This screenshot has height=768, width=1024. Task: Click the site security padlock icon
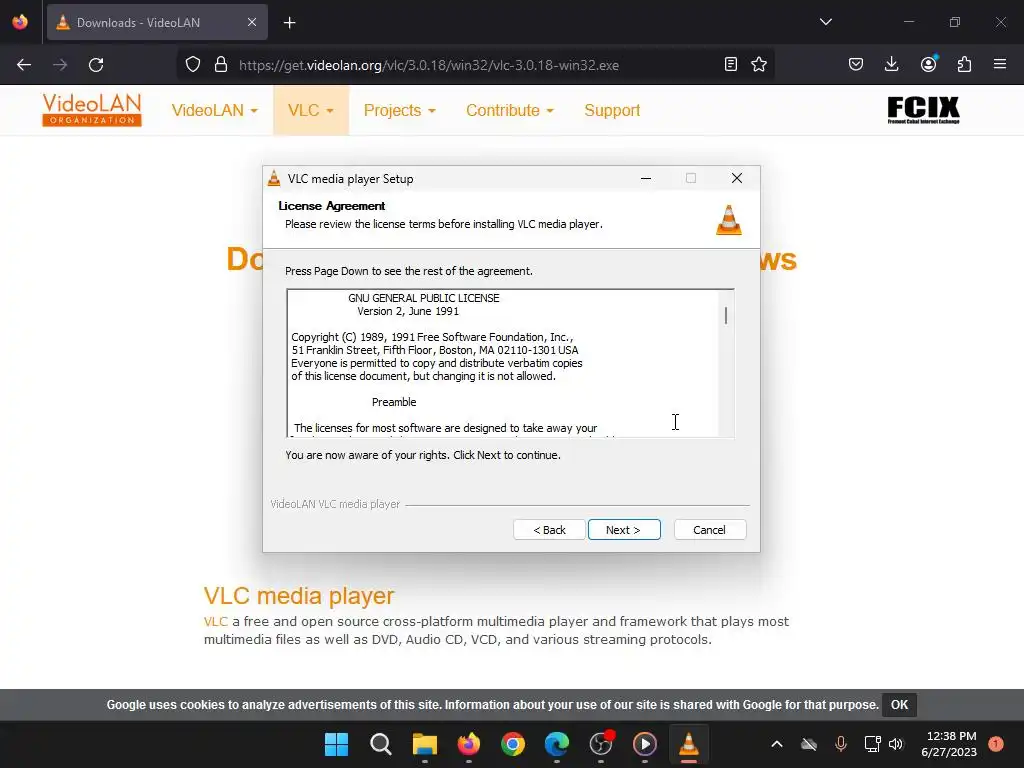click(x=221, y=65)
